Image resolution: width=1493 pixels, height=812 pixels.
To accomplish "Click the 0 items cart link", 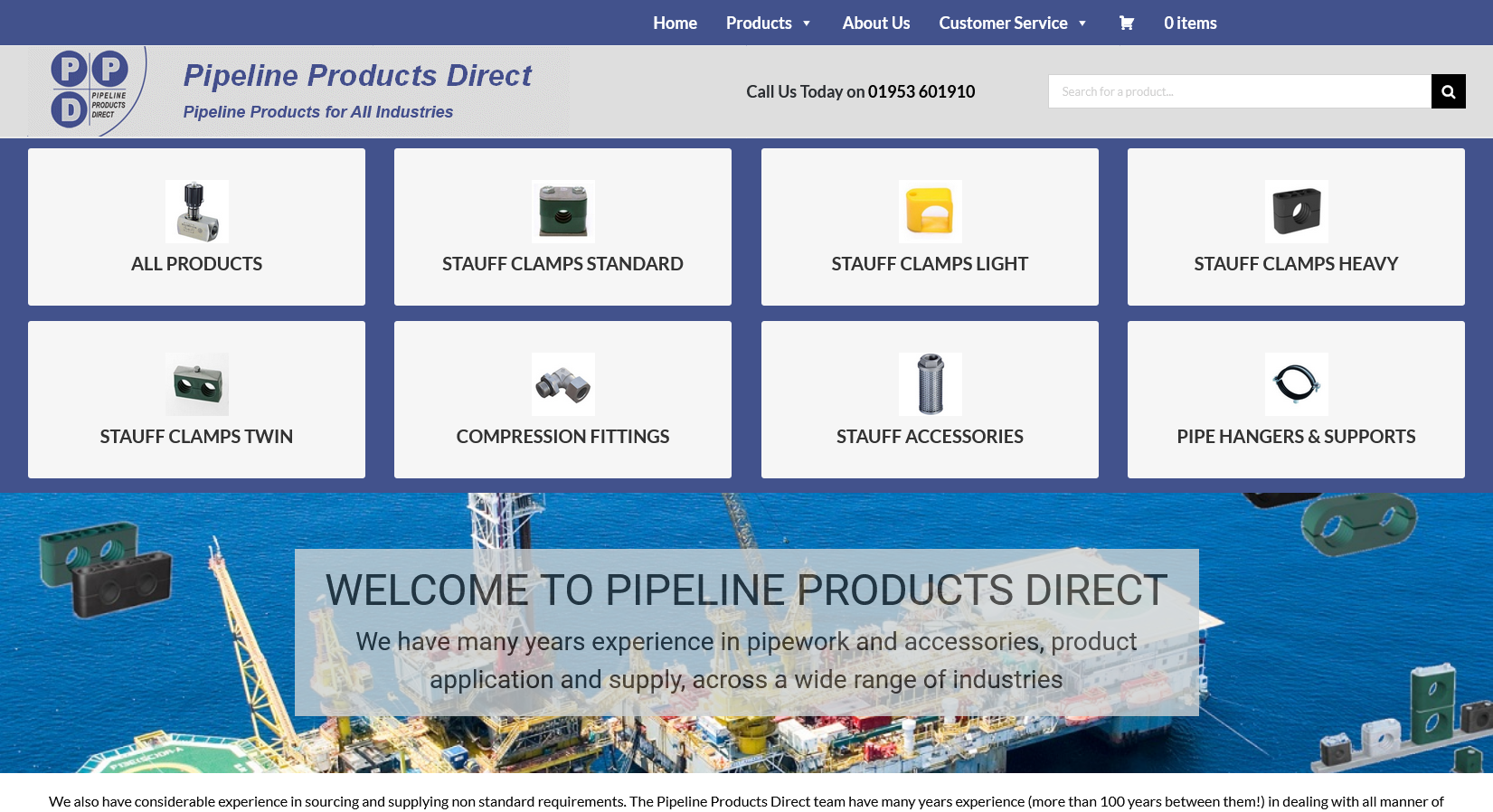I will coord(1190,24).
